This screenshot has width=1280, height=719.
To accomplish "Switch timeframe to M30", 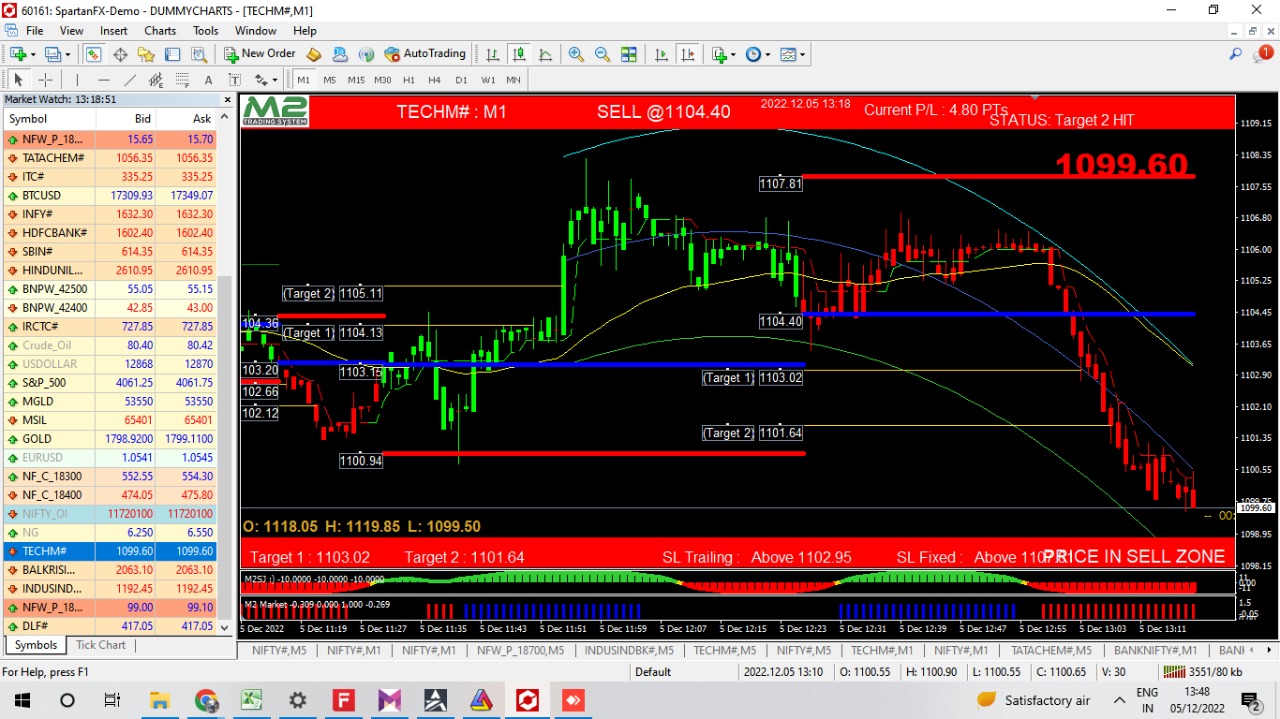I will tap(383, 79).
